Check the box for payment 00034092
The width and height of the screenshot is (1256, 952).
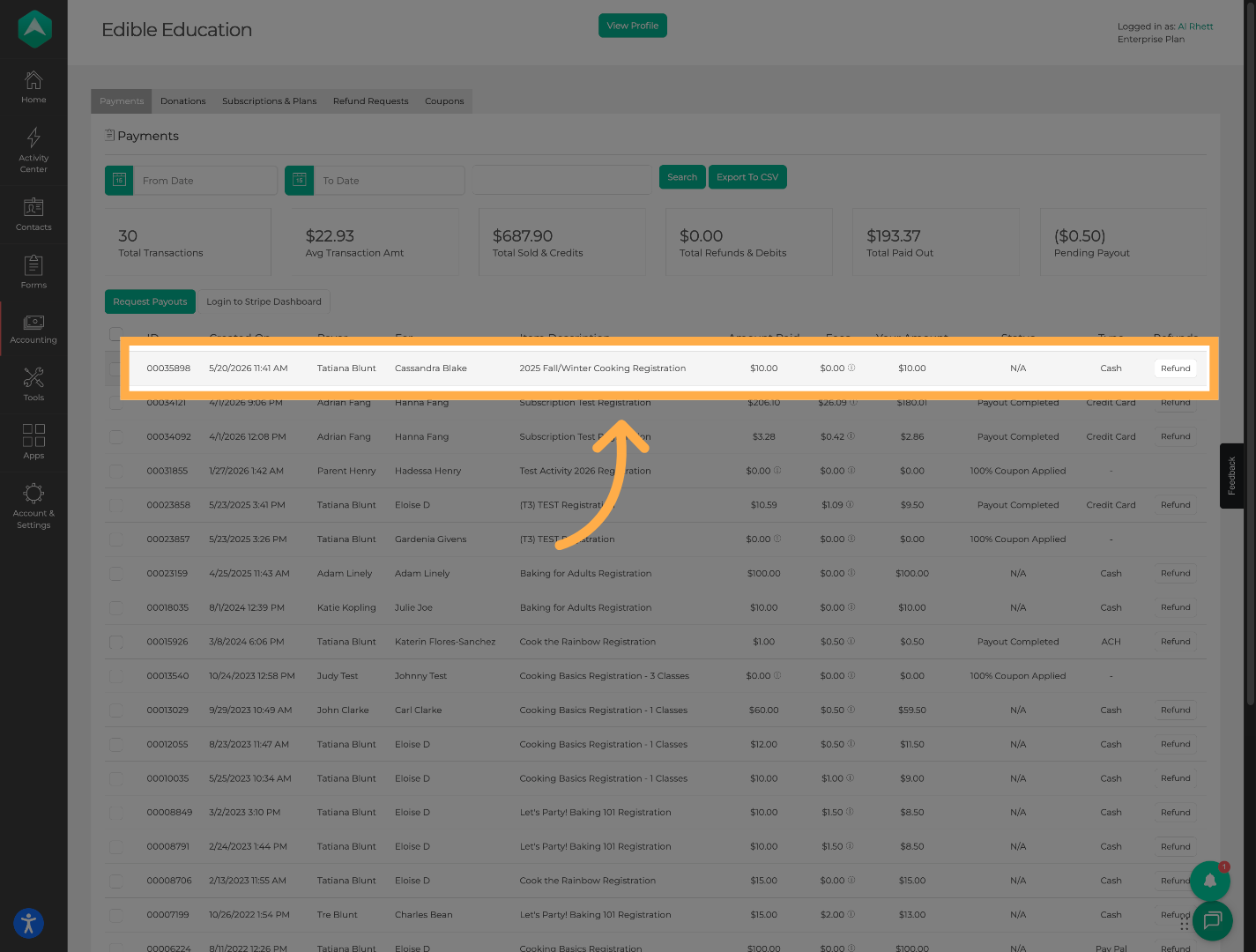click(x=116, y=436)
